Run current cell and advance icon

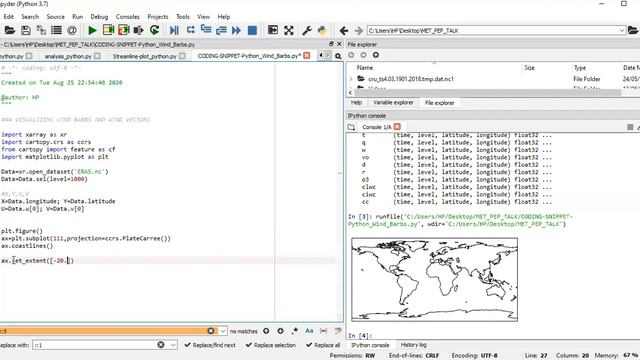click(123, 30)
